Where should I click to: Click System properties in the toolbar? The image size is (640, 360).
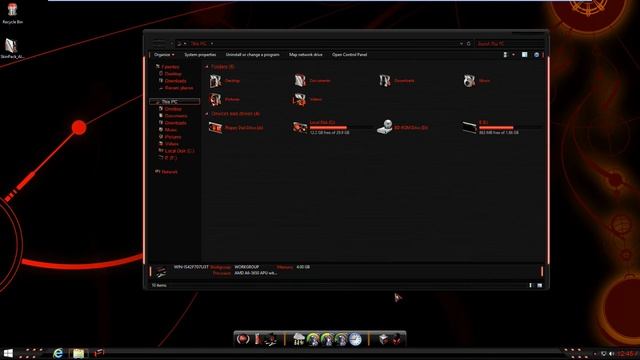[x=200, y=55]
